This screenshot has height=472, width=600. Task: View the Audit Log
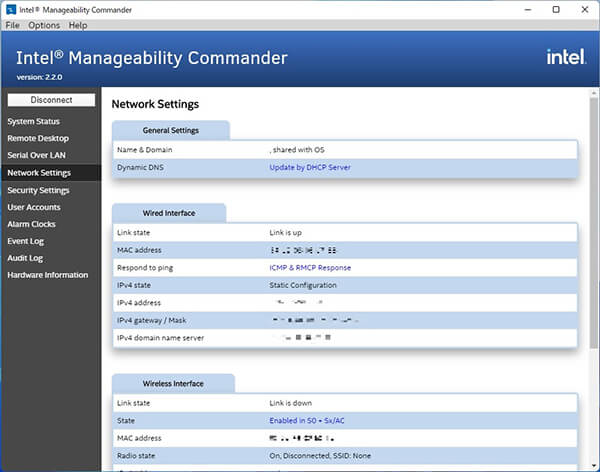point(25,258)
